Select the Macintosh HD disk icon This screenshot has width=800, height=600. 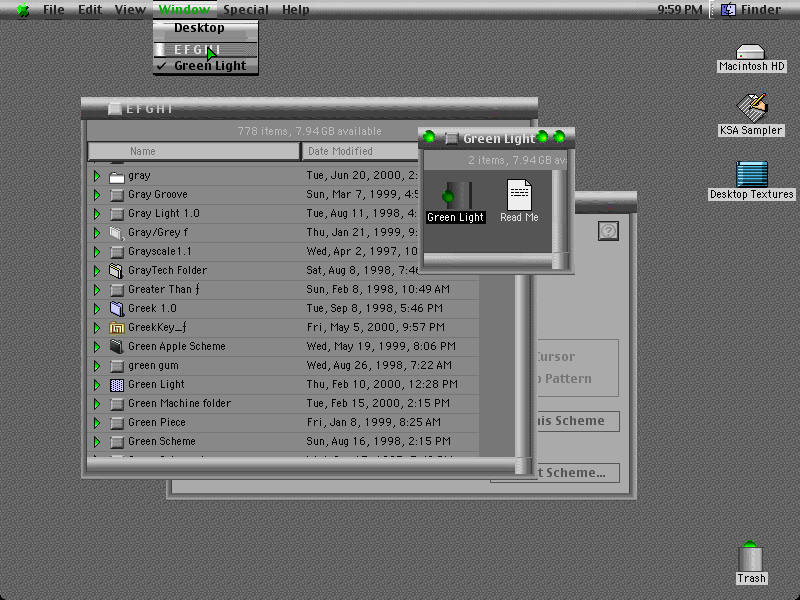point(751,52)
